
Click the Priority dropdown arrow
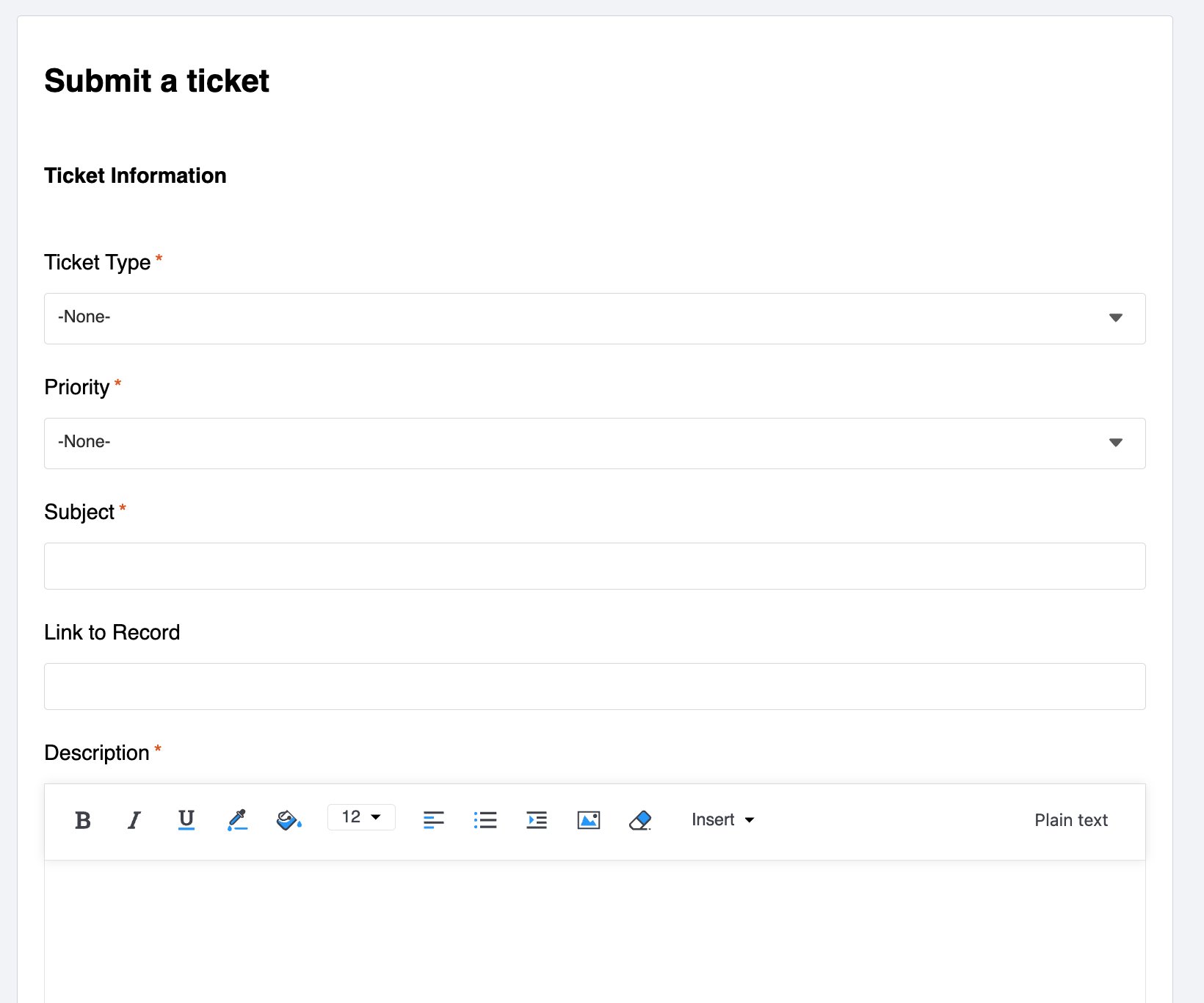(x=1115, y=443)
